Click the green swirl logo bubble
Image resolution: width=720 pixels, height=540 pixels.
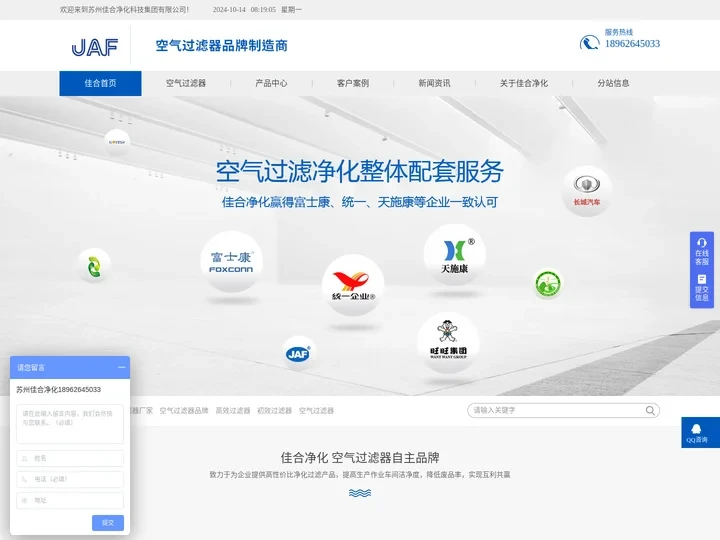click(x=94, y=266)
